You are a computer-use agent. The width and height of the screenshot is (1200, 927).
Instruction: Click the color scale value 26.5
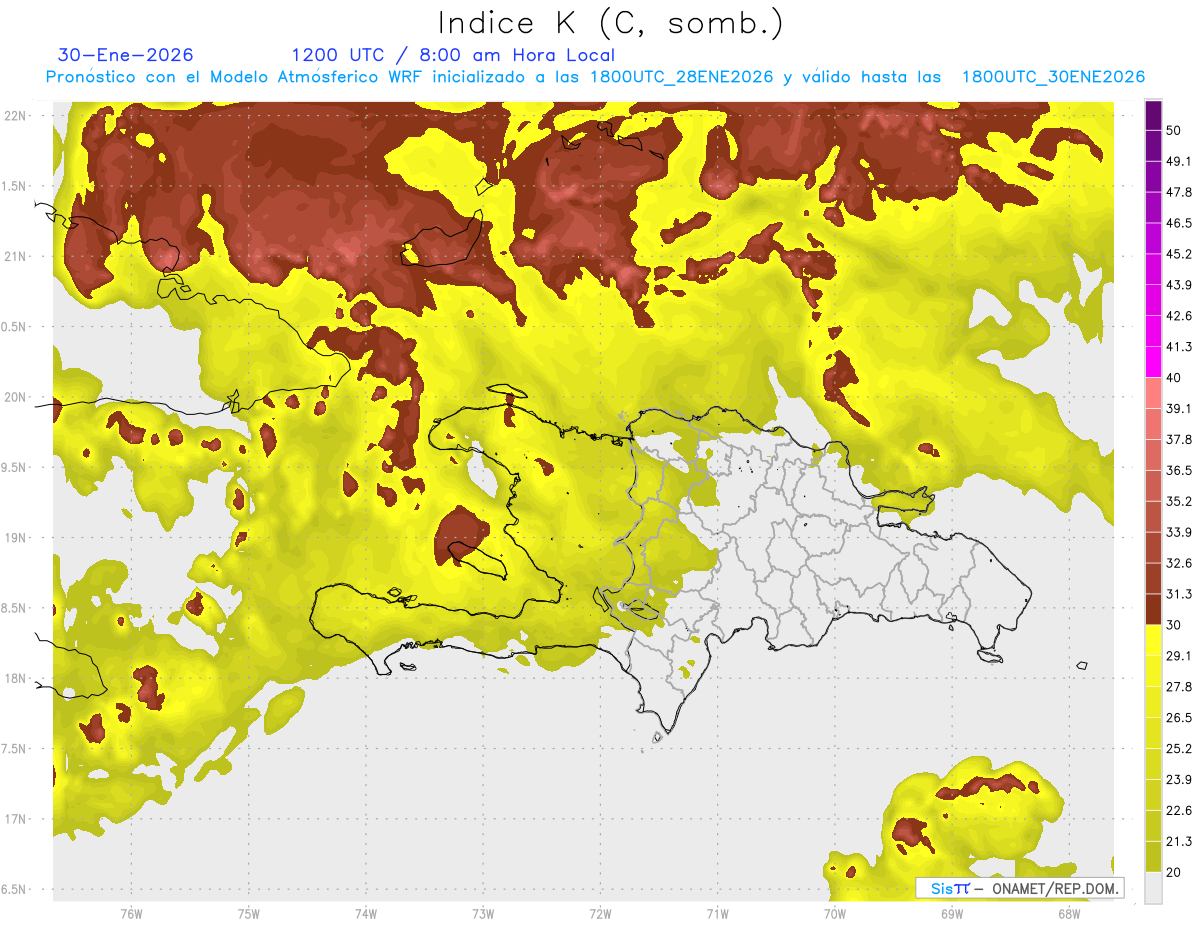coord(1179,718)
